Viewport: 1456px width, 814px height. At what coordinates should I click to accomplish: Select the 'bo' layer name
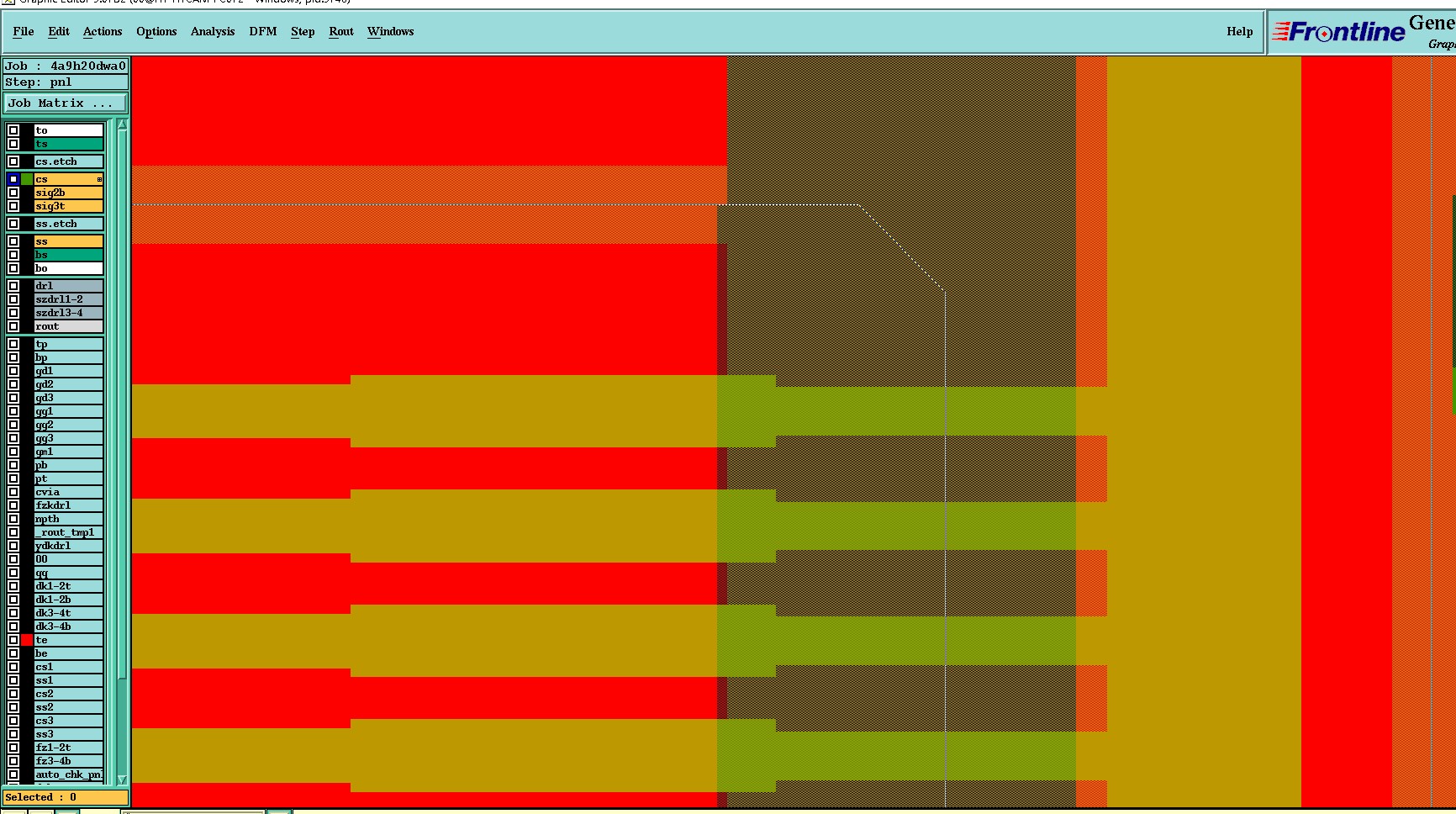[69, 268]
